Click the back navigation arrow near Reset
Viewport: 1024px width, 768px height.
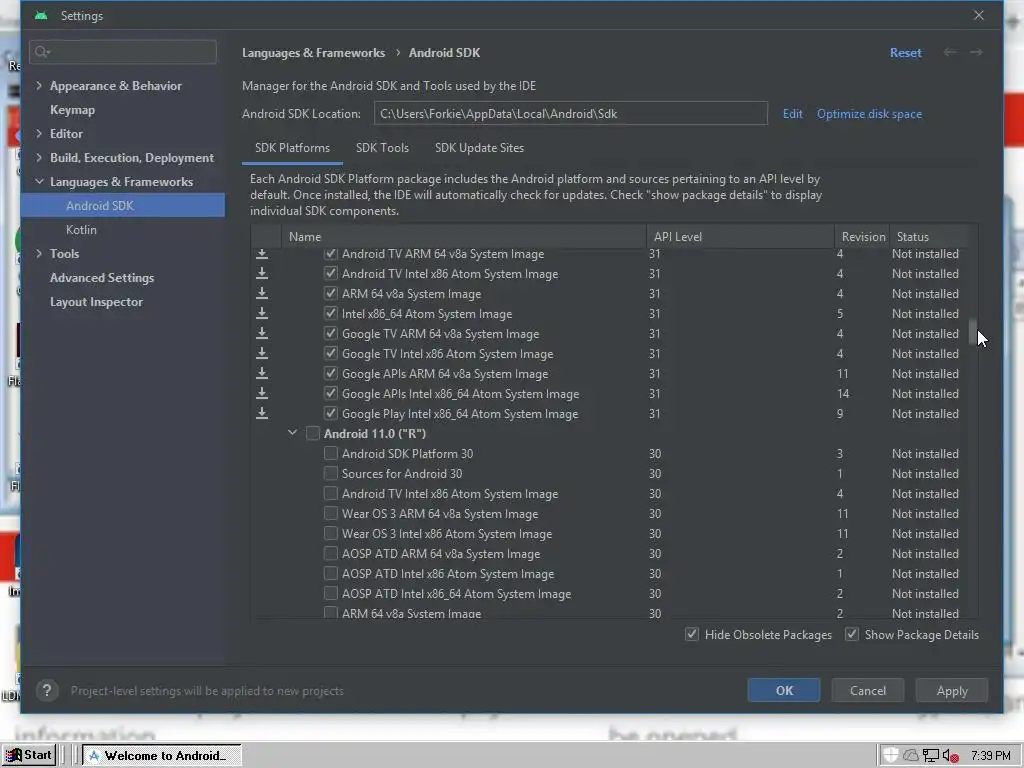point(950,52)
